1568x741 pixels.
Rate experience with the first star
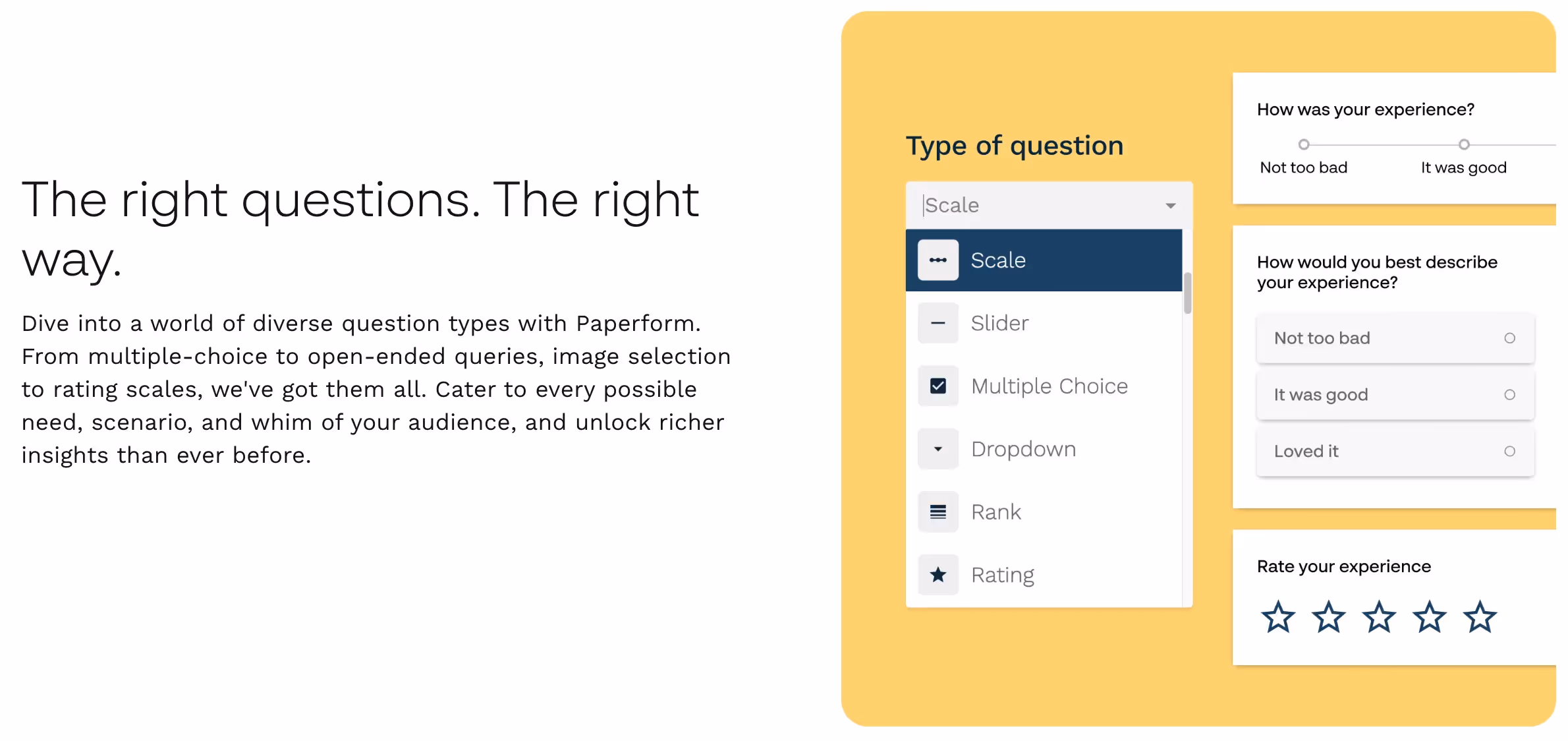coord(1278,617)
